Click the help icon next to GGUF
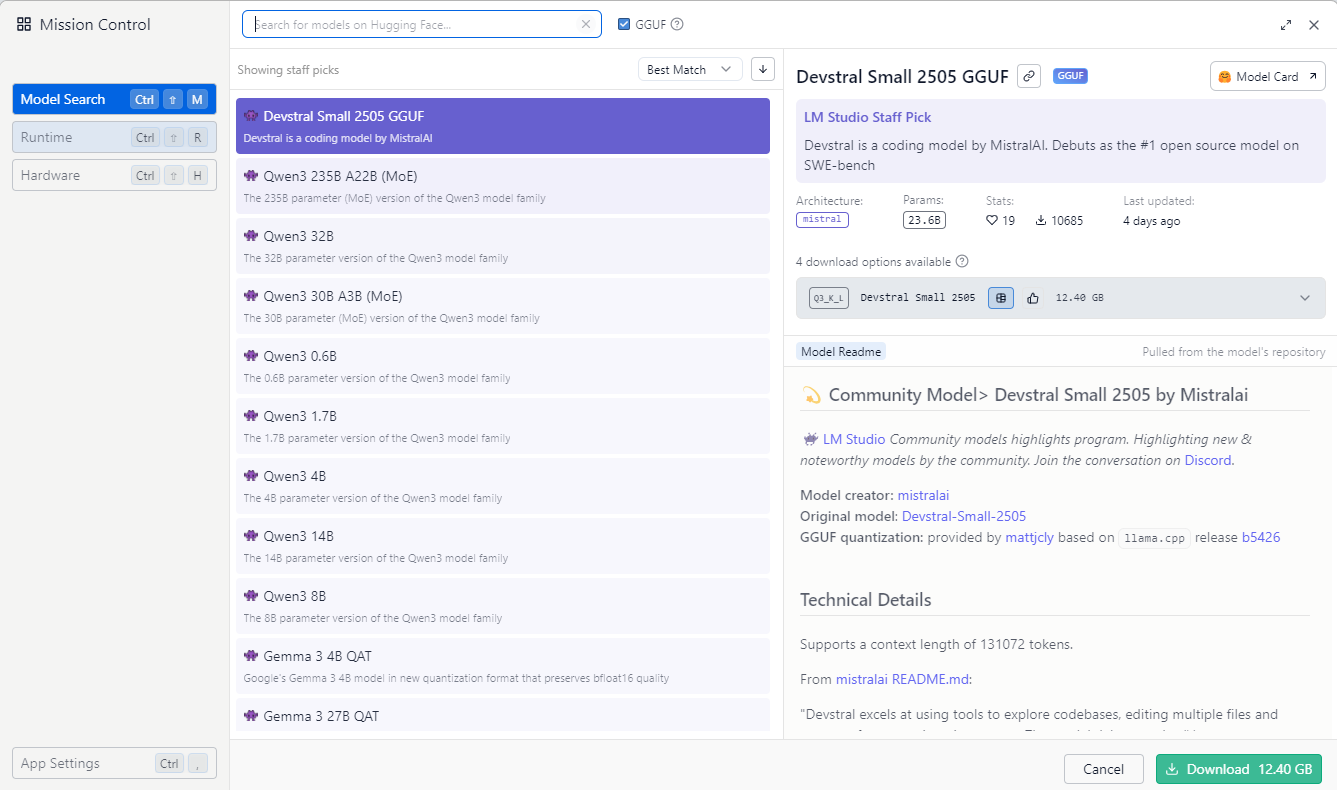 (x=677, y=25)
